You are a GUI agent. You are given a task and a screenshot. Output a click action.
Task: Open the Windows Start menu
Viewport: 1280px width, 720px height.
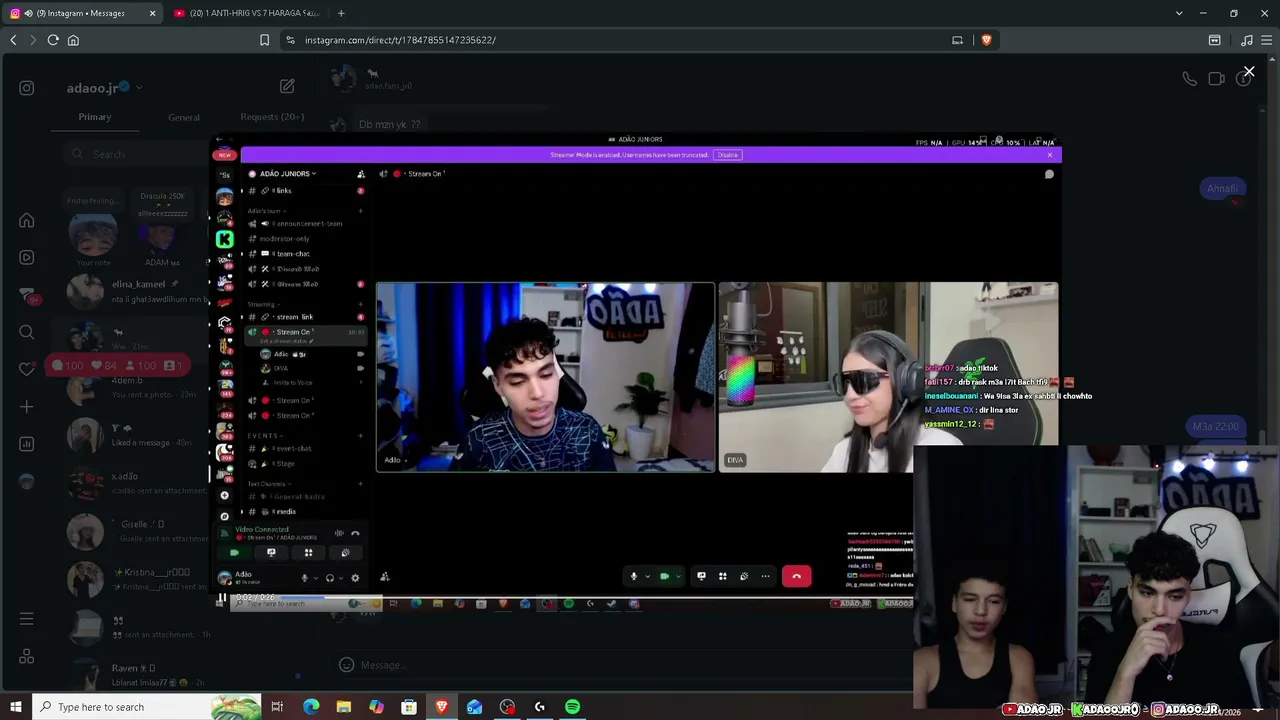[15, 707]
